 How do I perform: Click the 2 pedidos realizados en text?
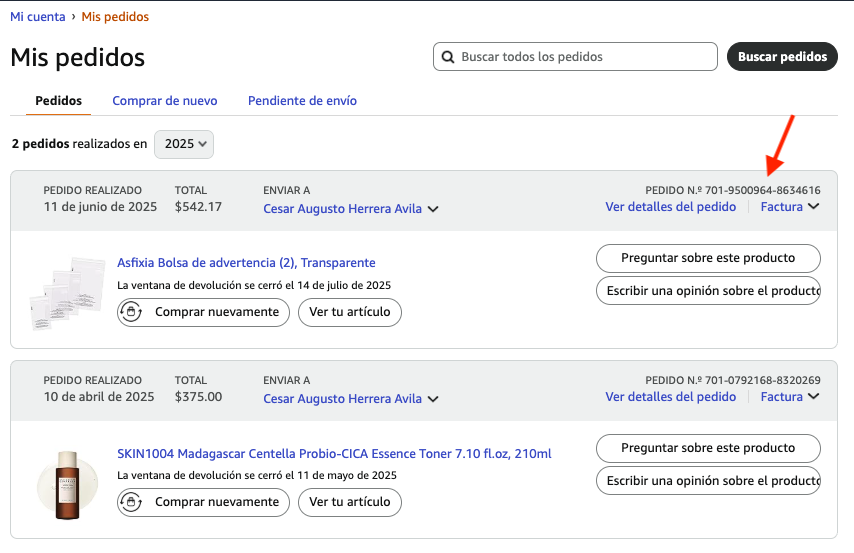pyautogui.click(x=80, y=144)
